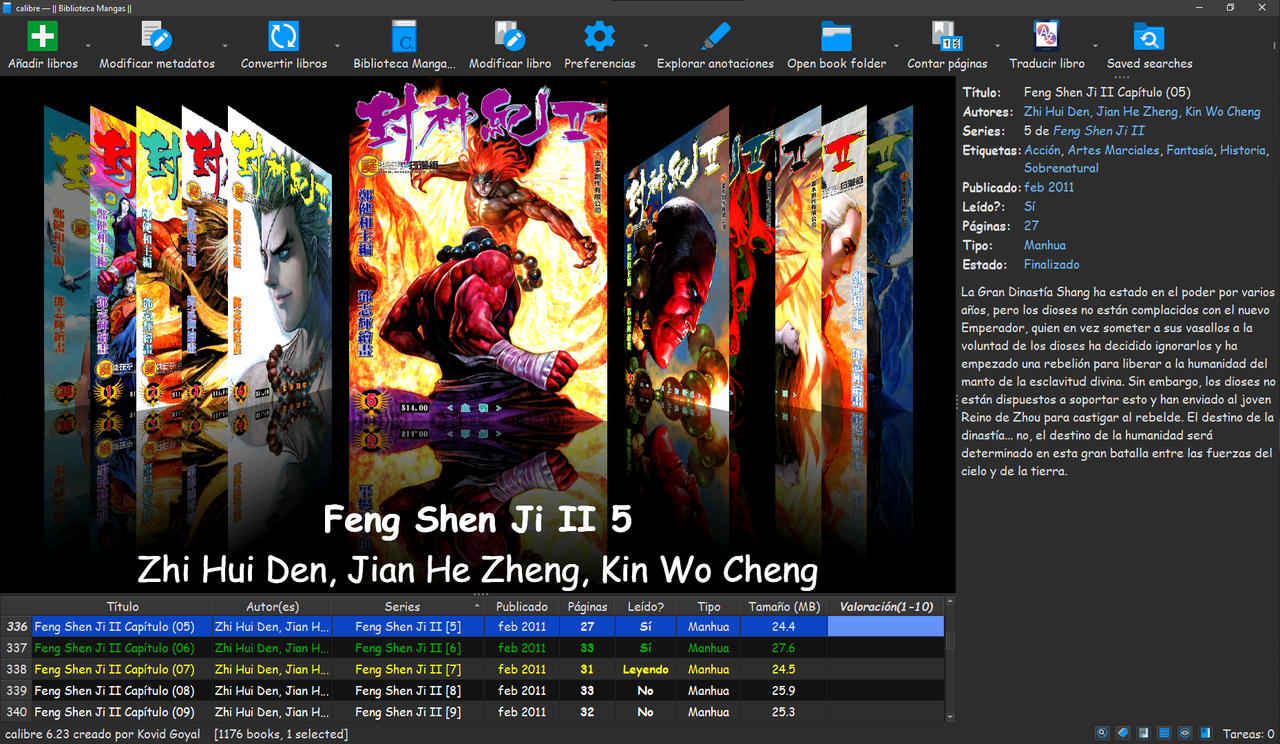Click the Añadir libros icon
1280x744 pixels.
click(43, 37)
